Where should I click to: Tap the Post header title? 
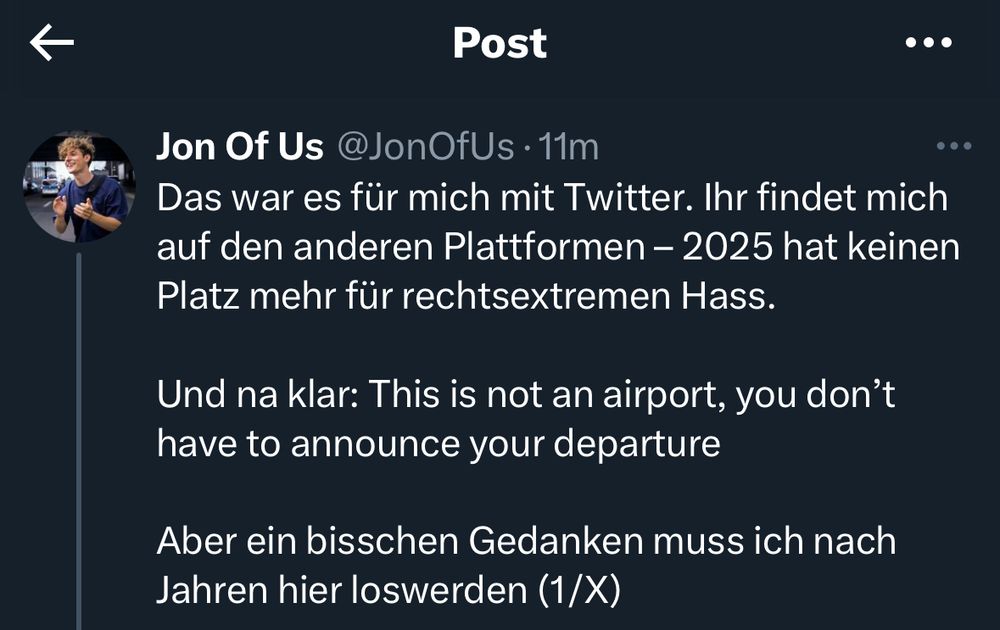(499, 43)
